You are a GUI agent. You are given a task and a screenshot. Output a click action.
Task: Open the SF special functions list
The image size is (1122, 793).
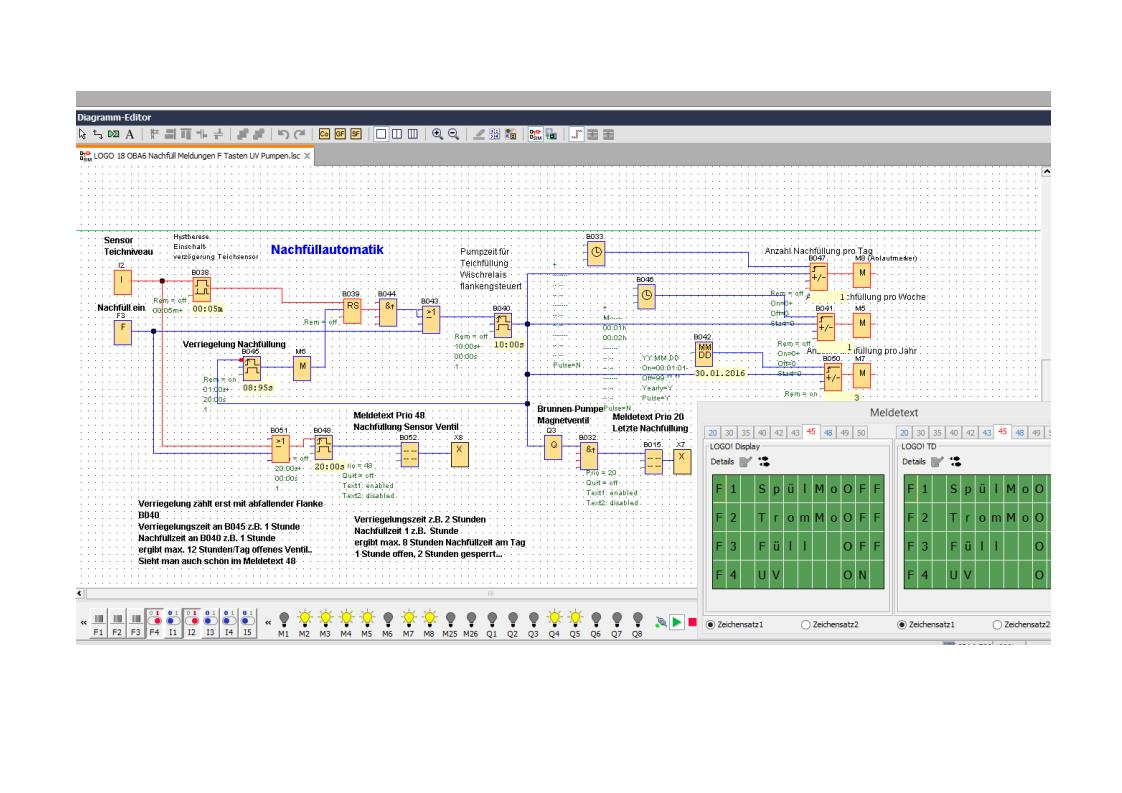point(355,133)
